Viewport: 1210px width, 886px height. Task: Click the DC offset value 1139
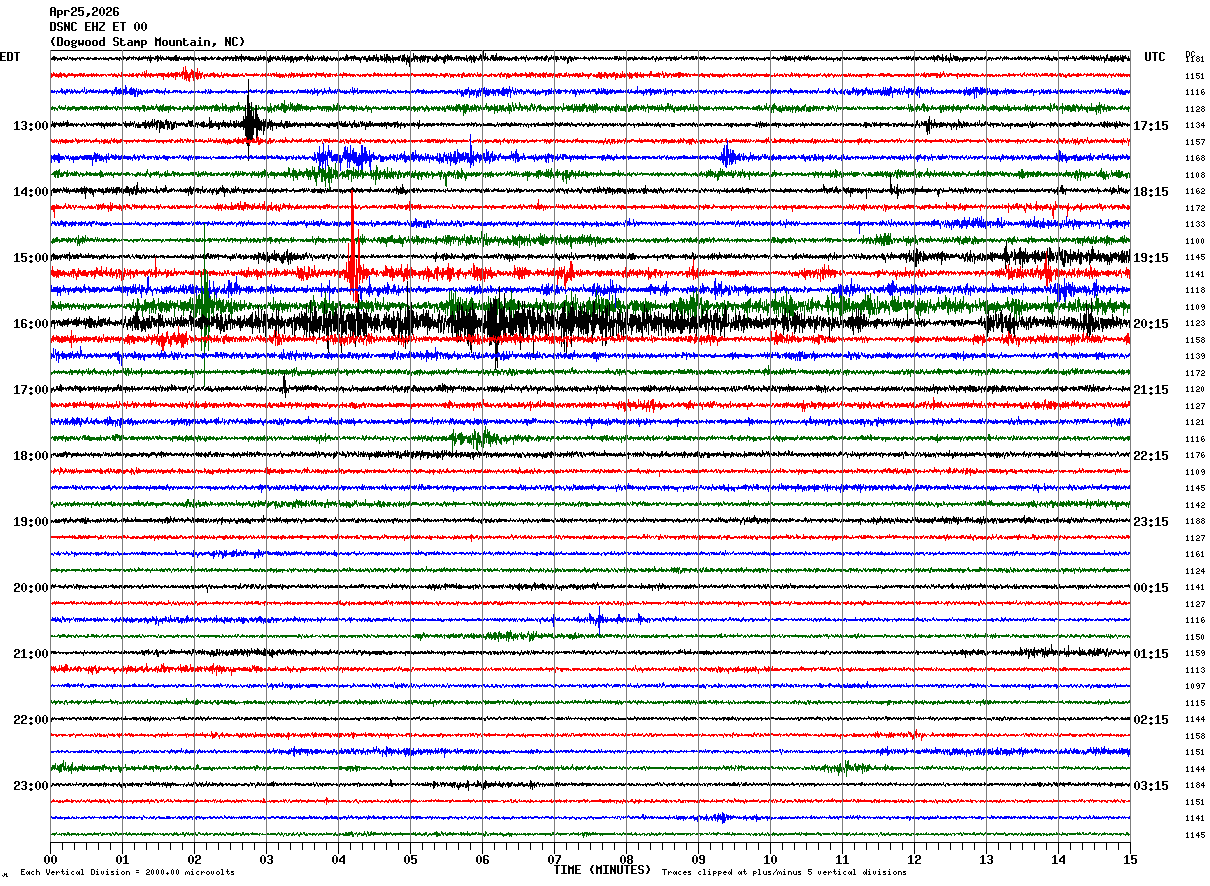[x=1194, y=357]
